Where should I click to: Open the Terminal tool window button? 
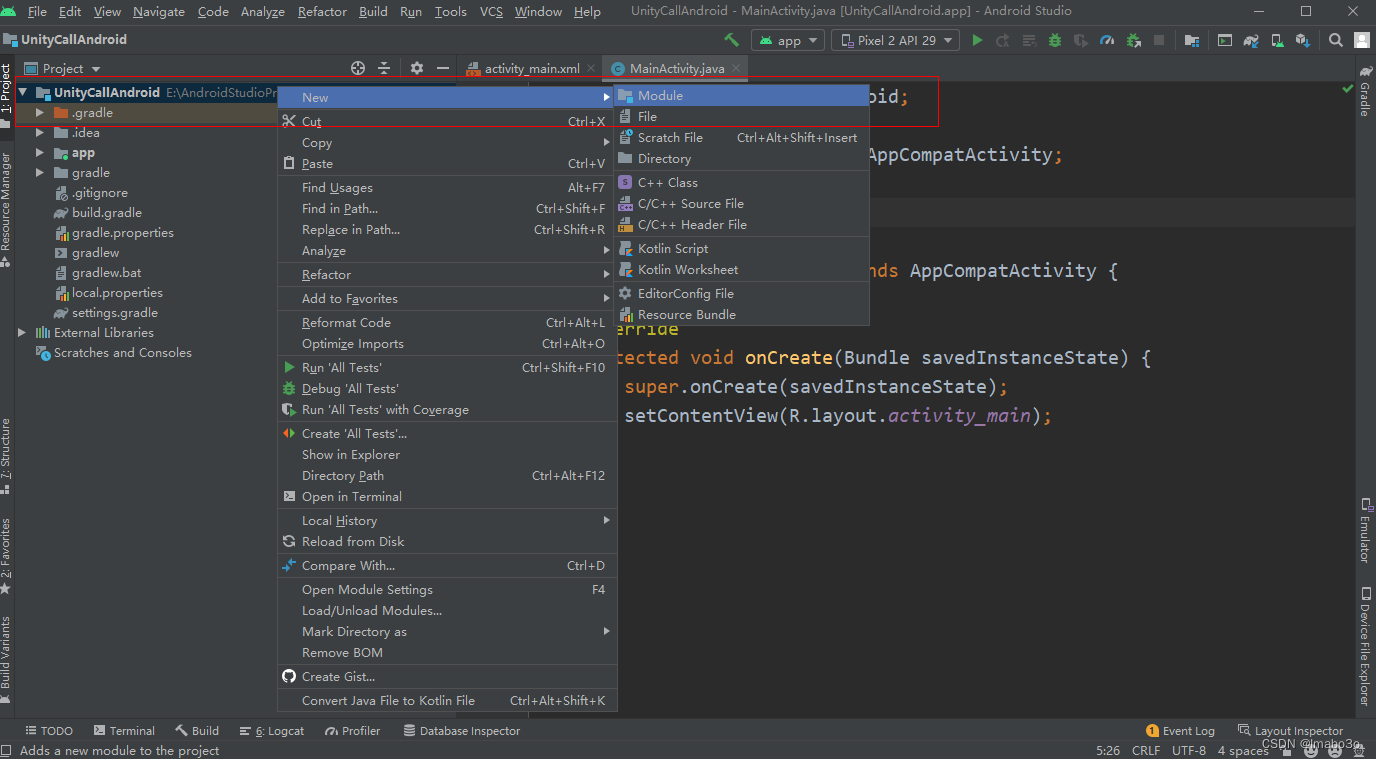(x=124, y=731)
